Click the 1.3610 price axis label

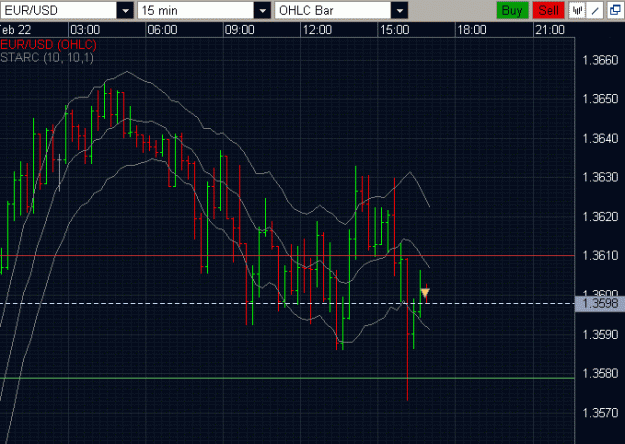[600, 255]
